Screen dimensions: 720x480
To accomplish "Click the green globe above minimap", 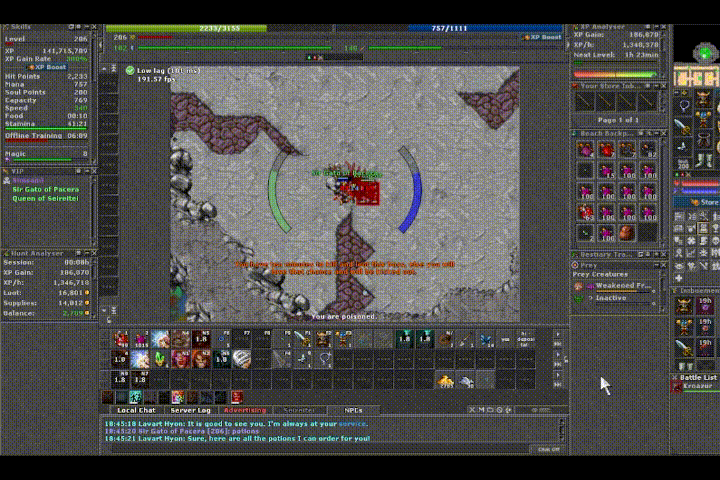I will (705, 53).
